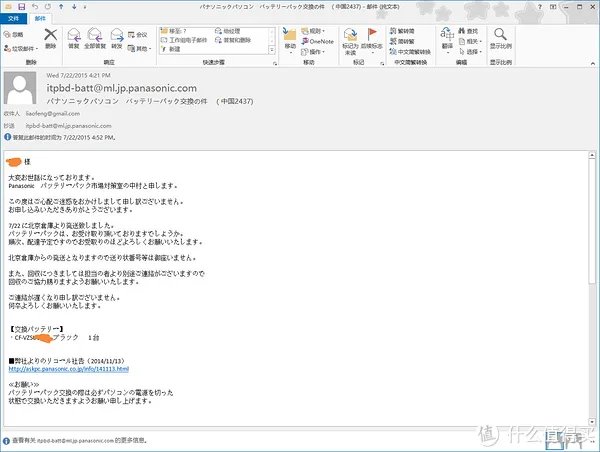Expand the Other (其他) respond dropdown
Screen dimensions: 600x452
point(143,48)
